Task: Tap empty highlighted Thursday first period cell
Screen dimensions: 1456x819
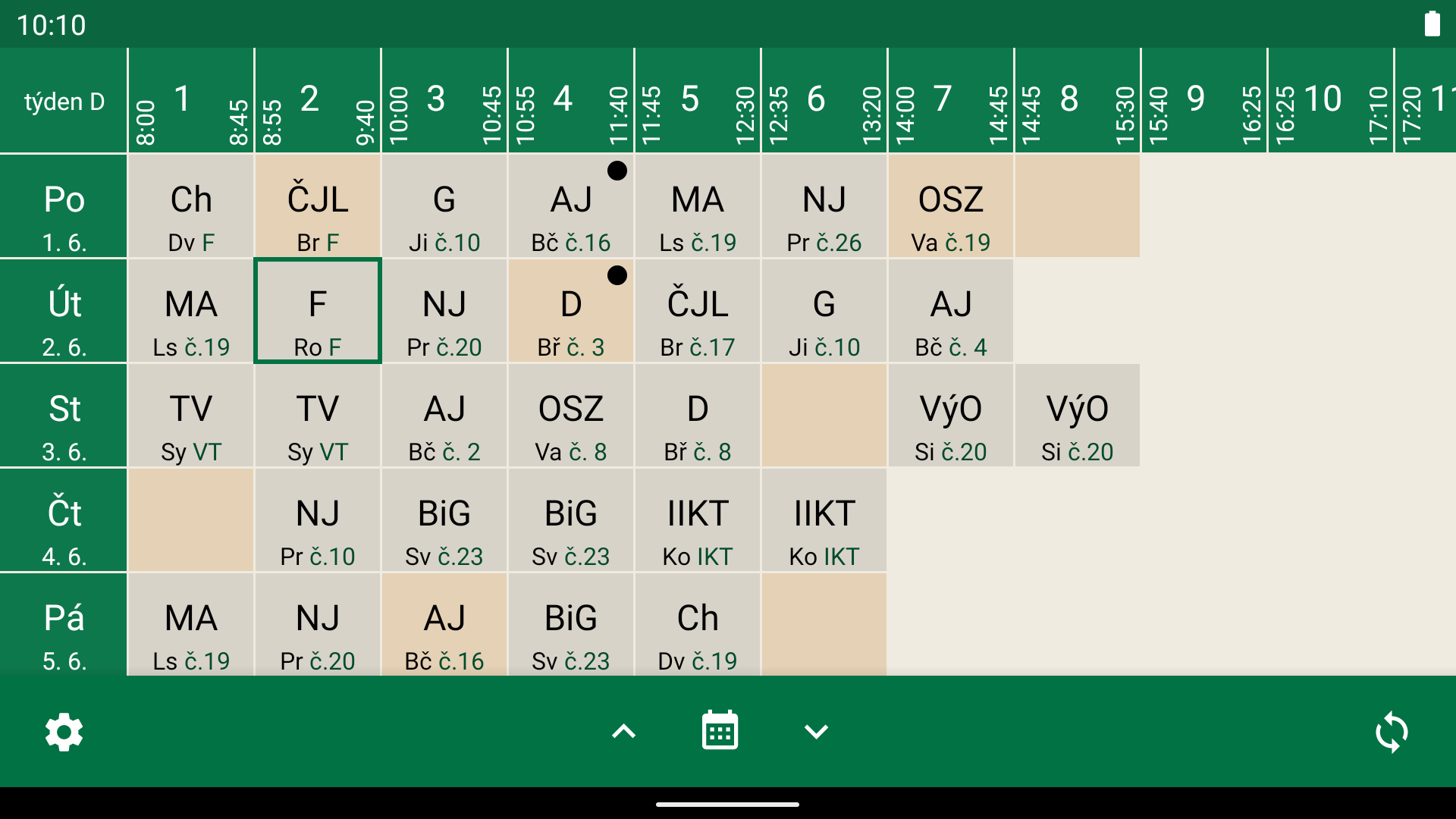Action: (x=191, y=520)
